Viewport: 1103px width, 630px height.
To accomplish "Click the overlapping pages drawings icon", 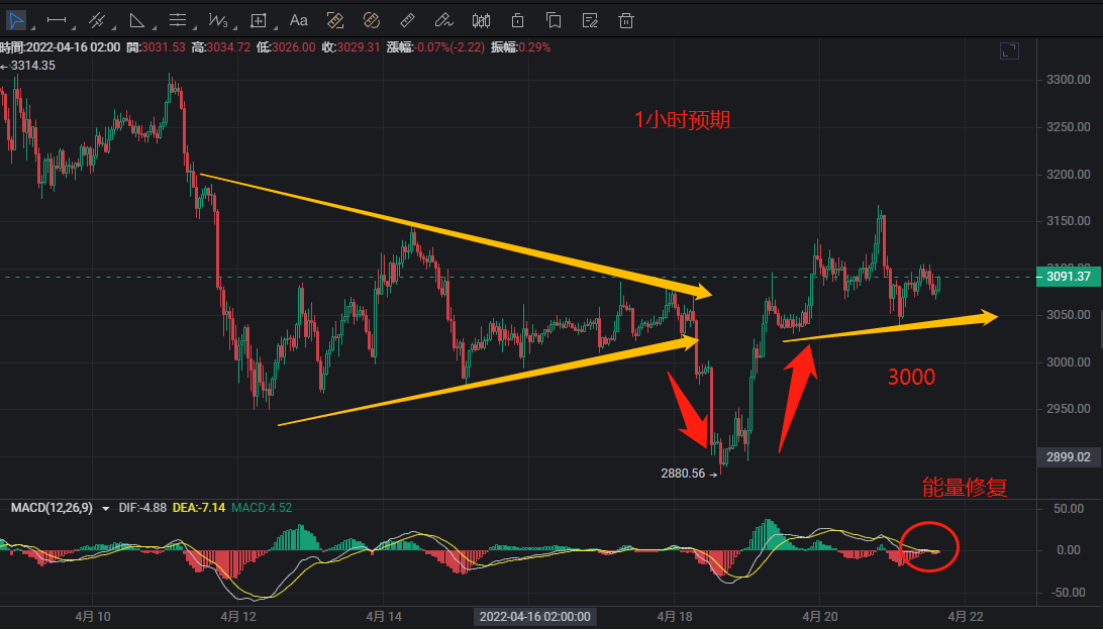I will coord(554,20).
